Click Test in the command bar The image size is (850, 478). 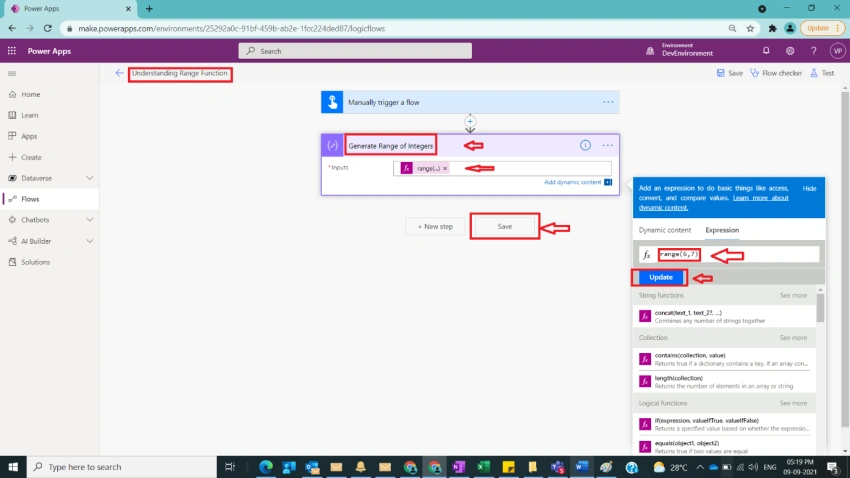822,73
